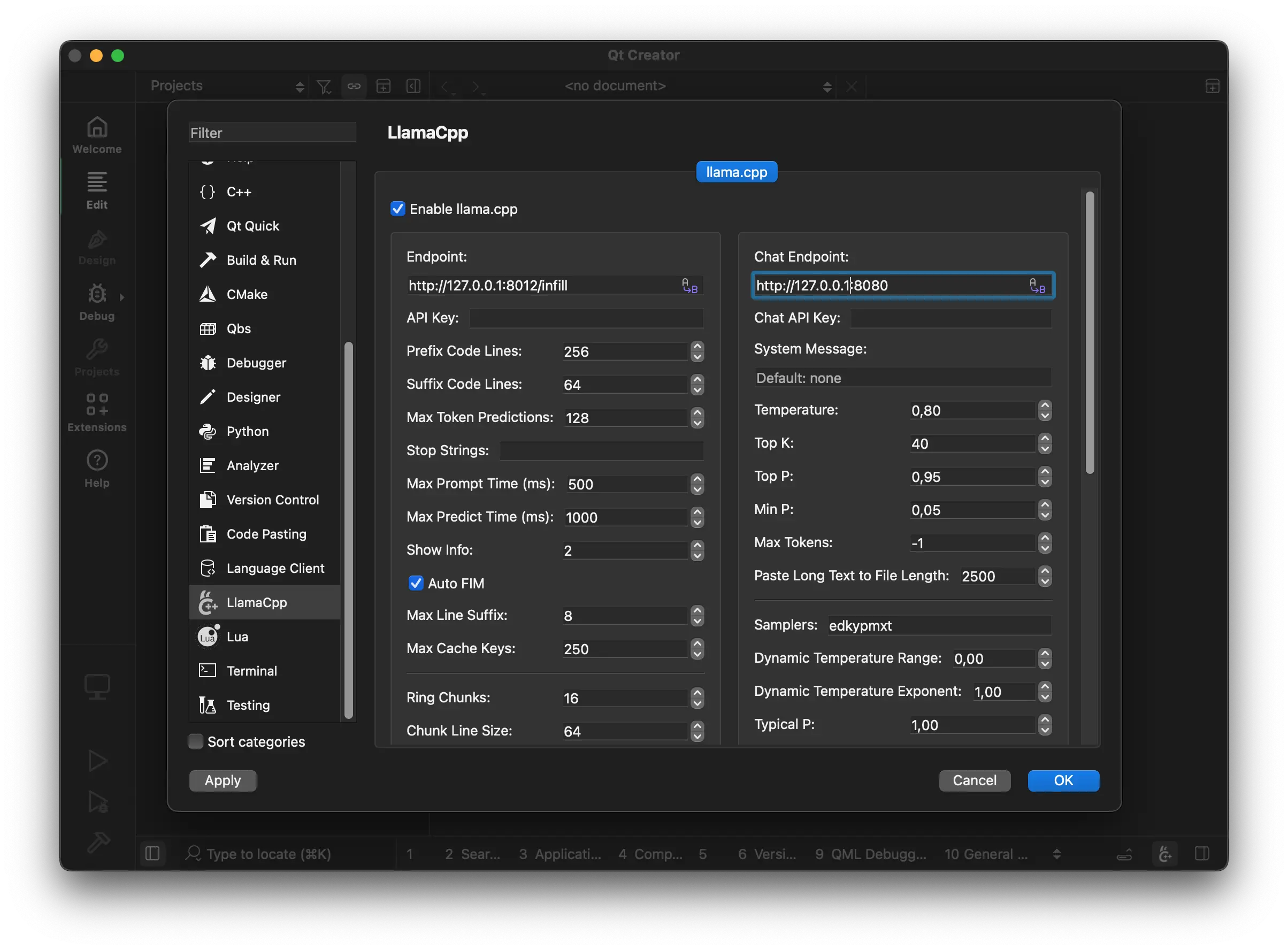Viewport: 1288px width, 950px height.
Task: Select Language Client in category list
Action: click(x=275, y=568)
